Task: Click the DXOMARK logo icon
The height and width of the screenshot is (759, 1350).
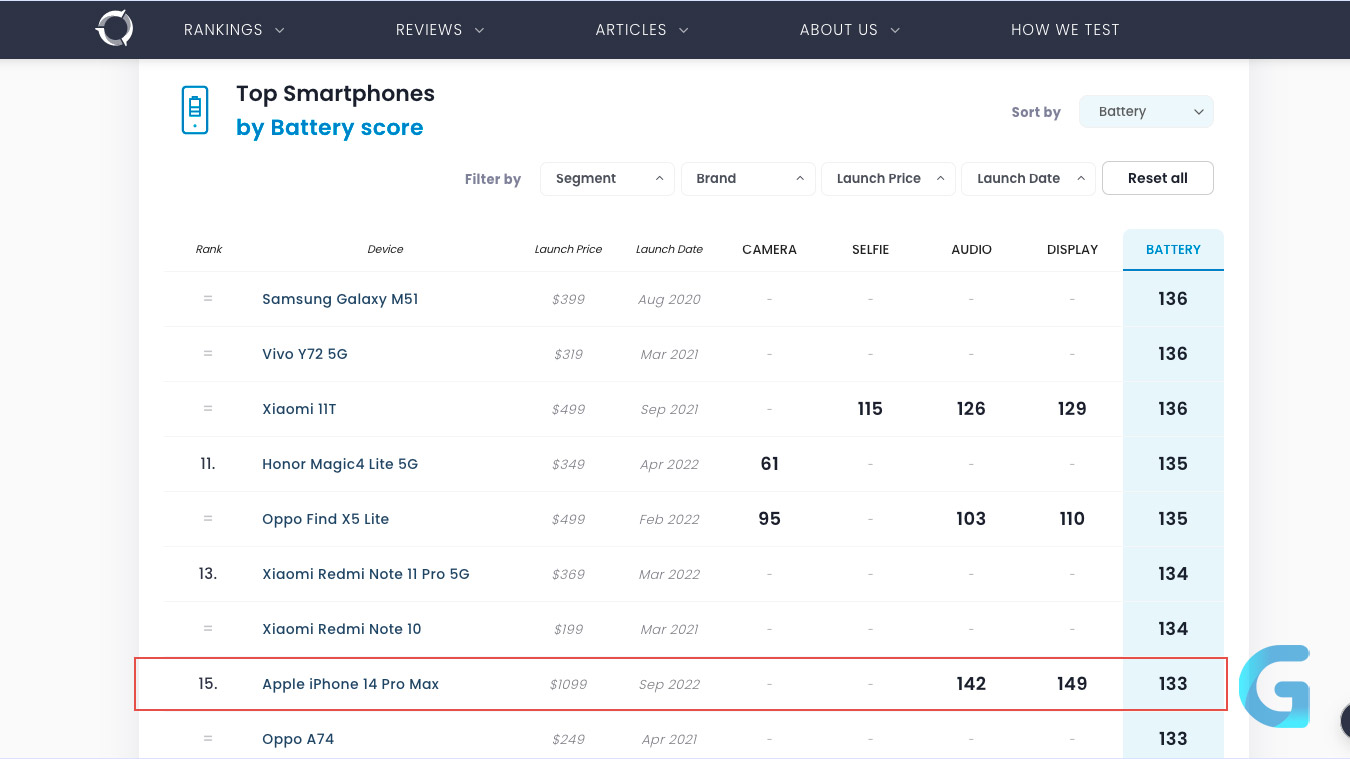Action: [x=115, y=29]
